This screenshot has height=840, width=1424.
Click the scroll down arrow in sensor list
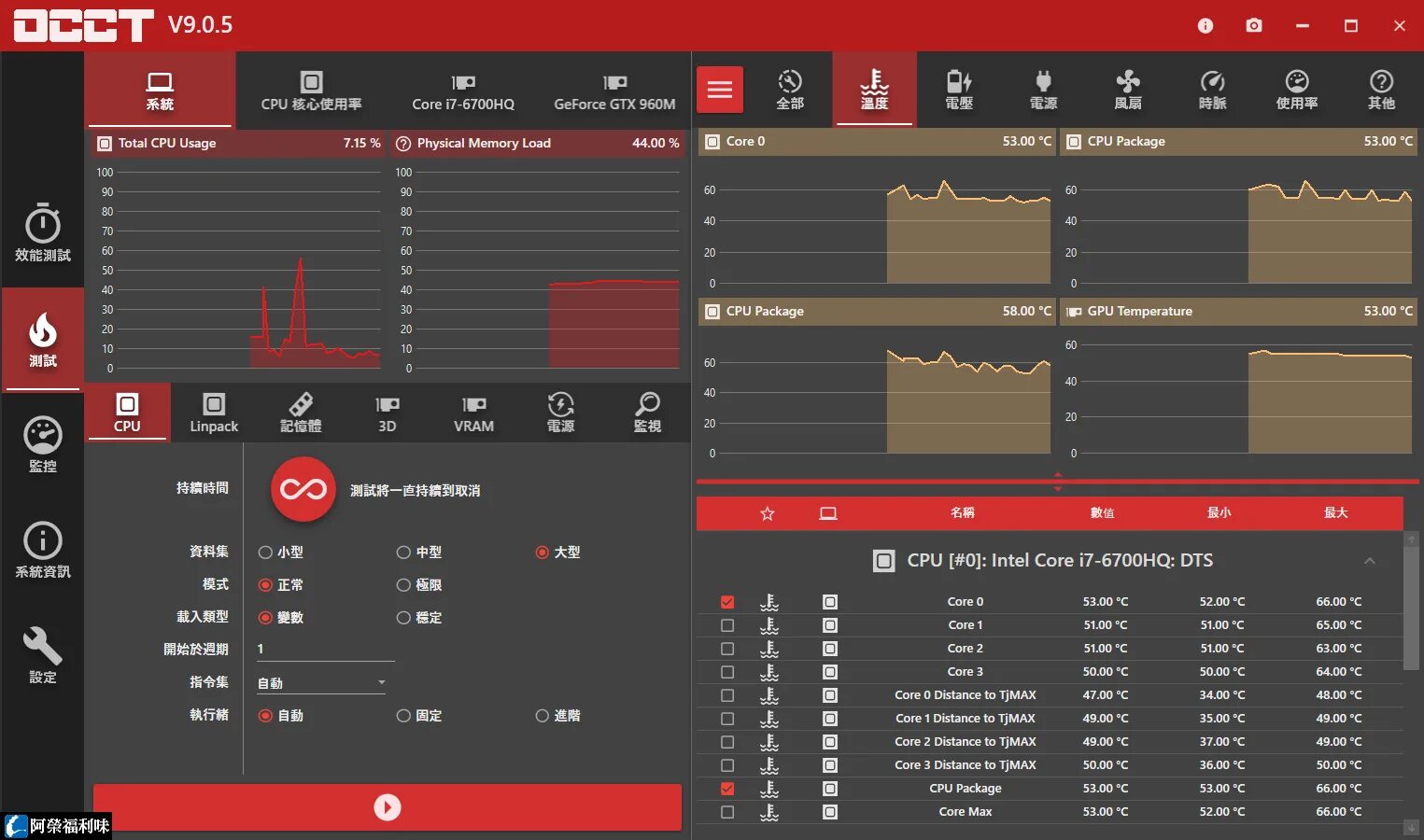click(x=1411, y=828)
